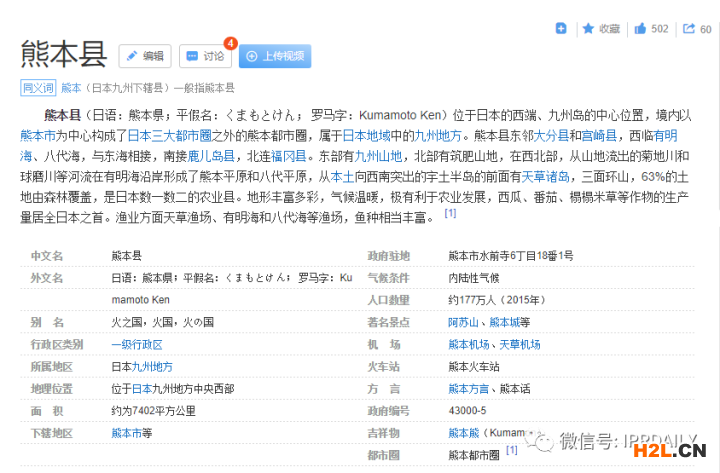Follow the 九州地方 link in the paragraph

(438, 135)
